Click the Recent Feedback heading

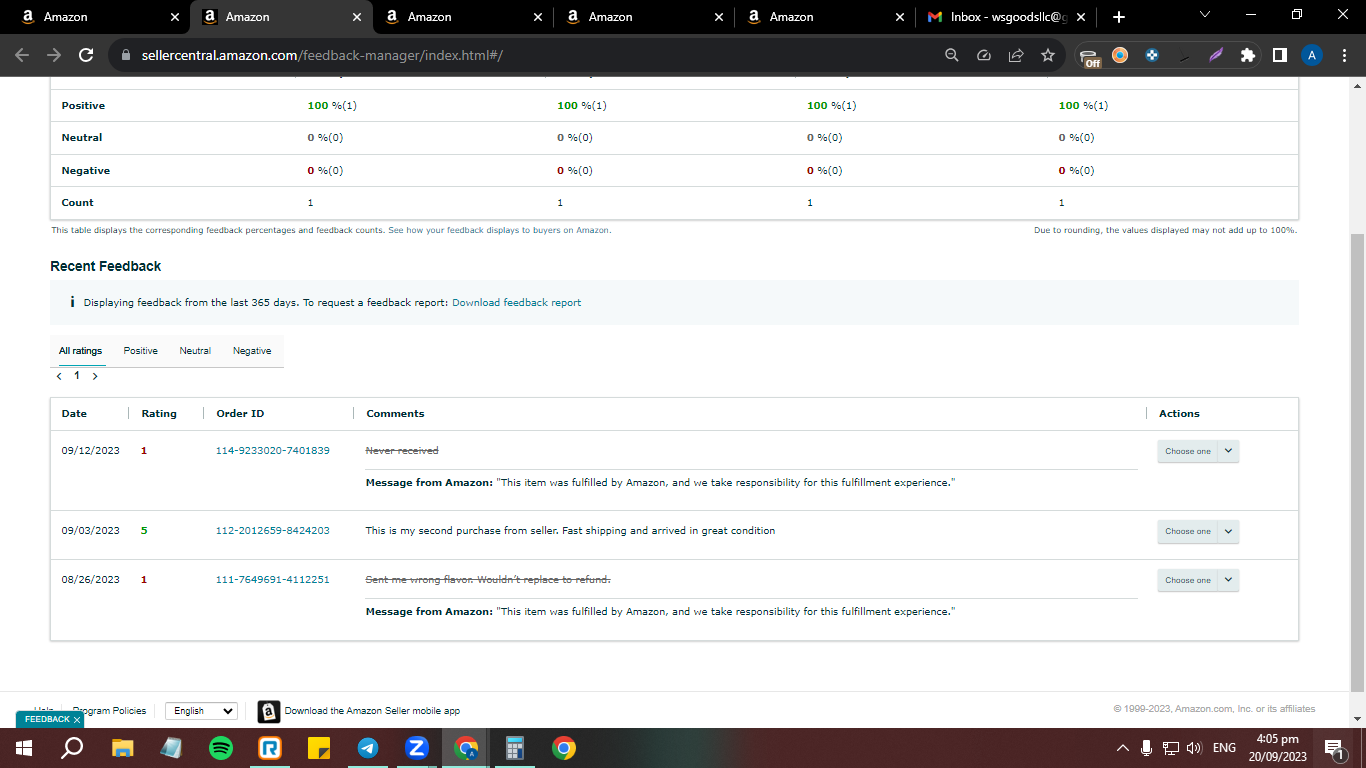point(106,266)
